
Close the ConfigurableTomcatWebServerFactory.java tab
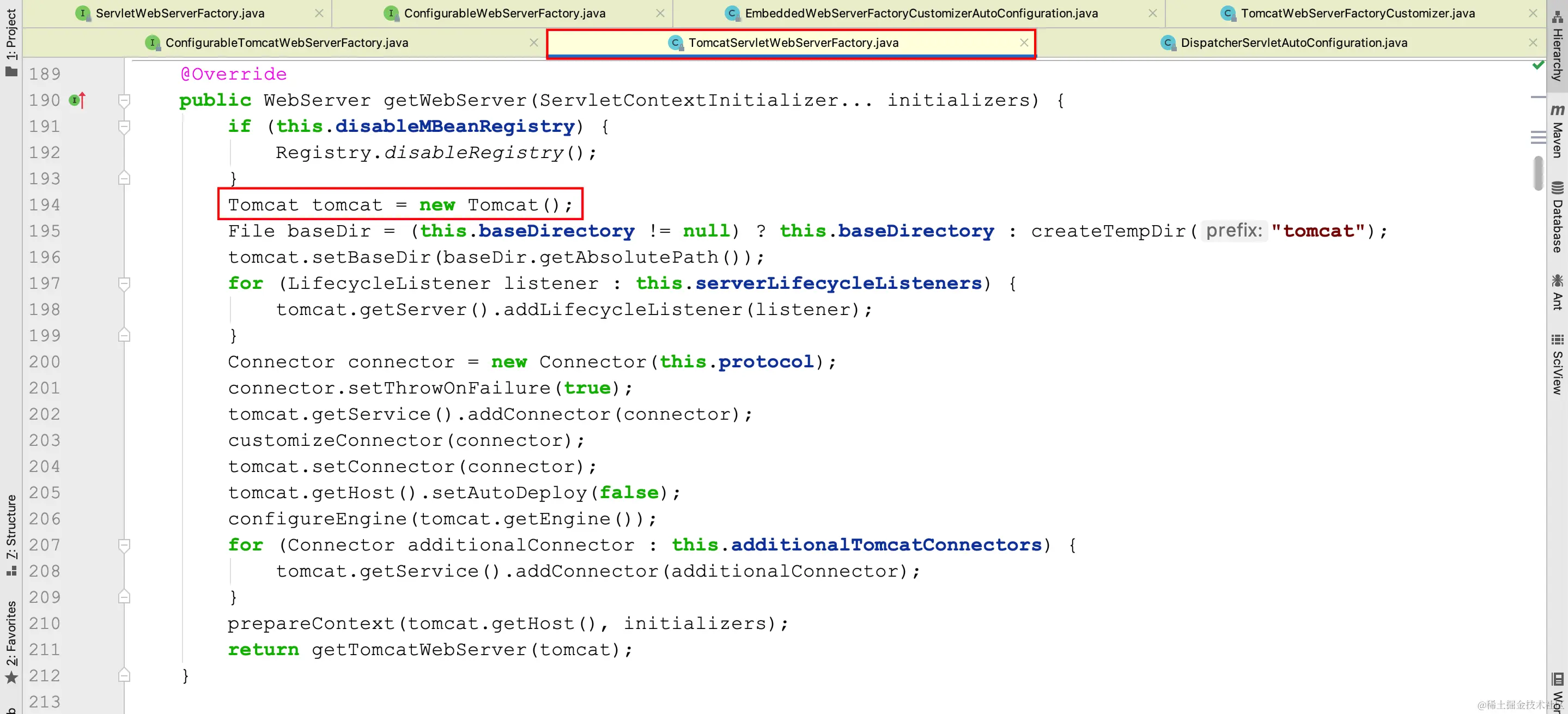click(534, 43)
